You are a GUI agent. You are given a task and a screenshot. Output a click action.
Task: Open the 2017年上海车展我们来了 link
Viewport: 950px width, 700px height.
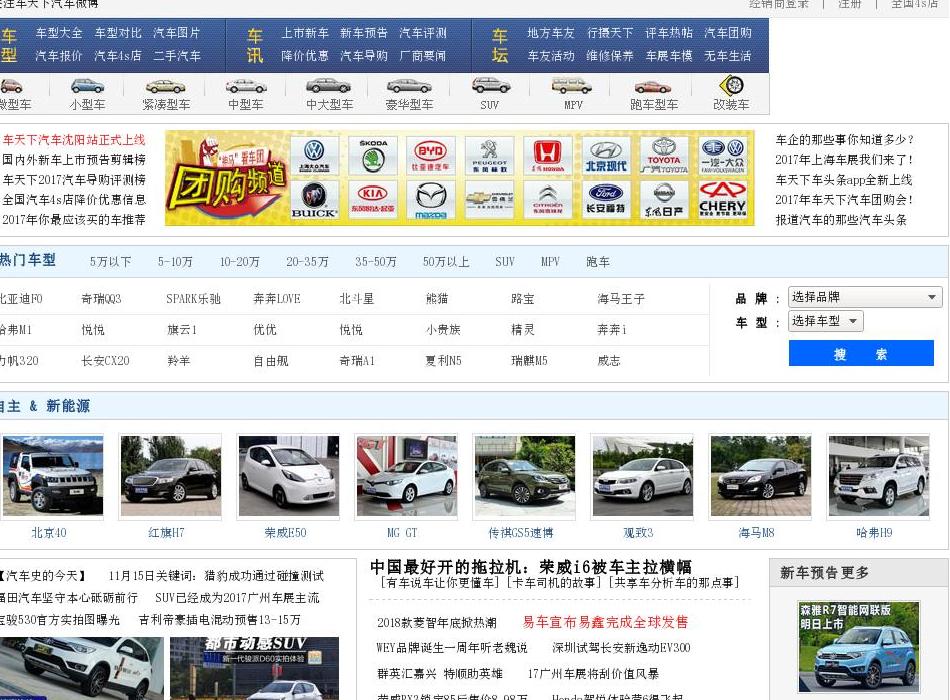point(844,160)
